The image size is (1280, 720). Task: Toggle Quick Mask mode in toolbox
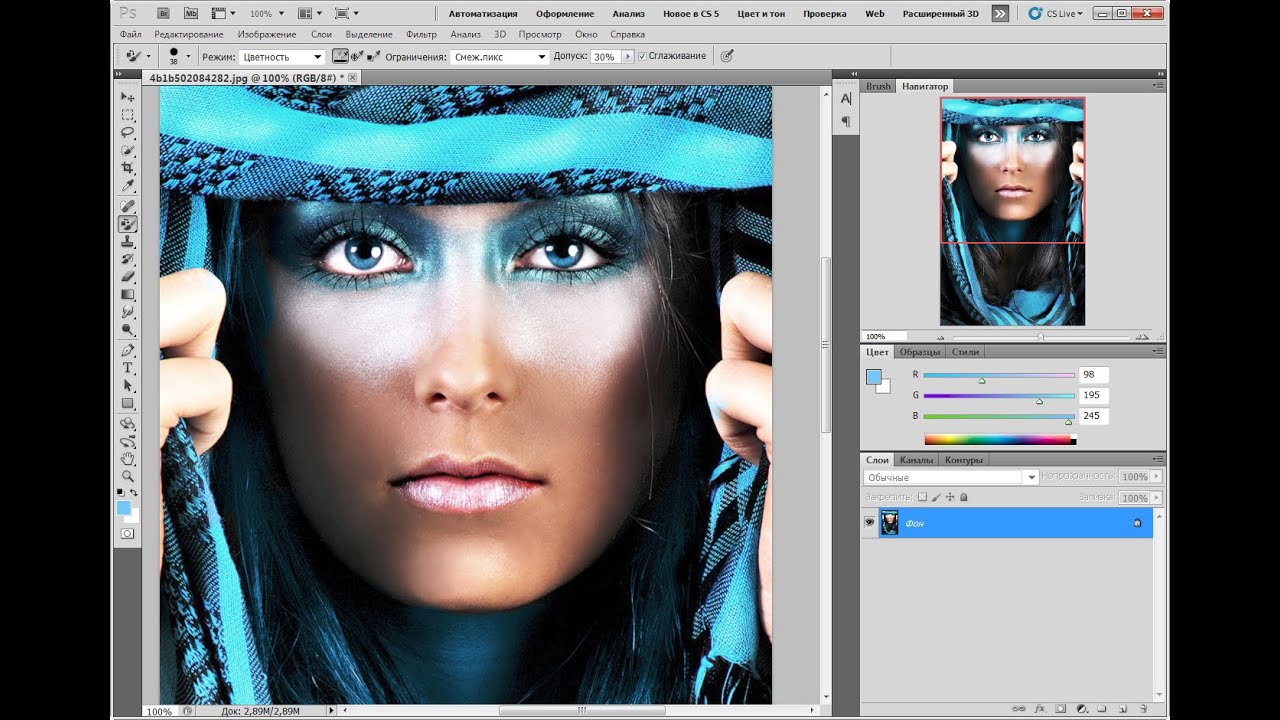pyautogui.click(x=128, y=534)
